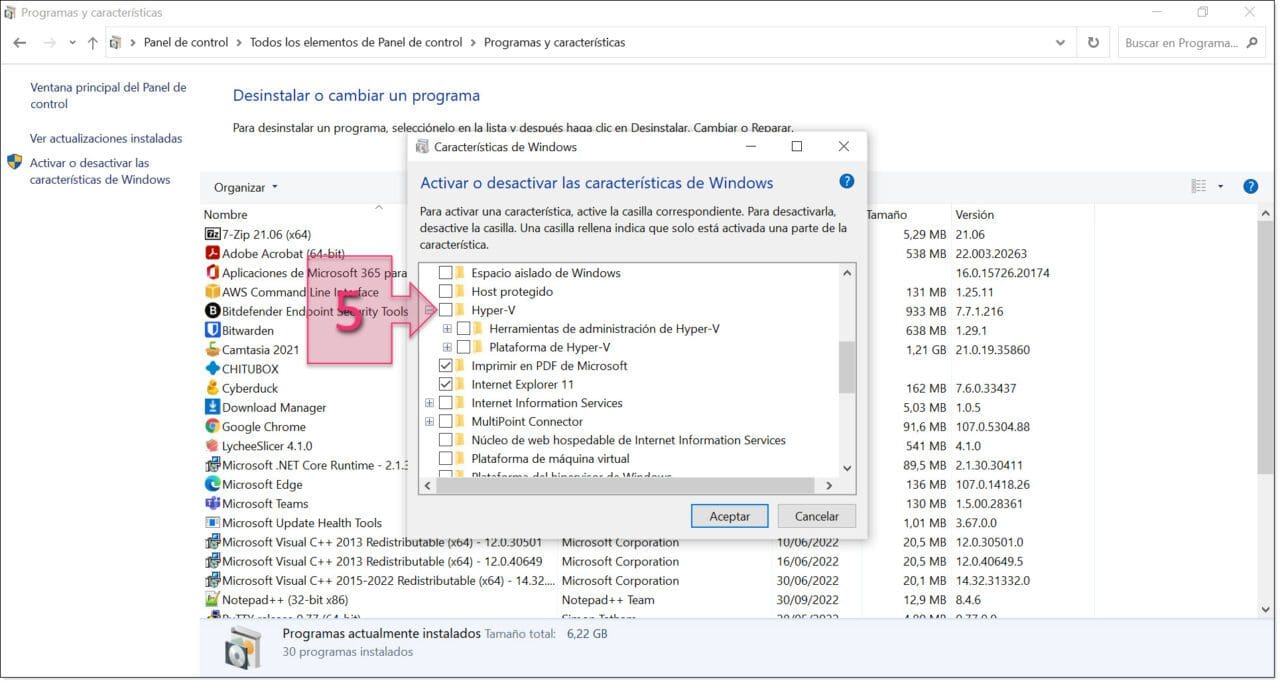Click the change view layout icon

pos(1199,186)
